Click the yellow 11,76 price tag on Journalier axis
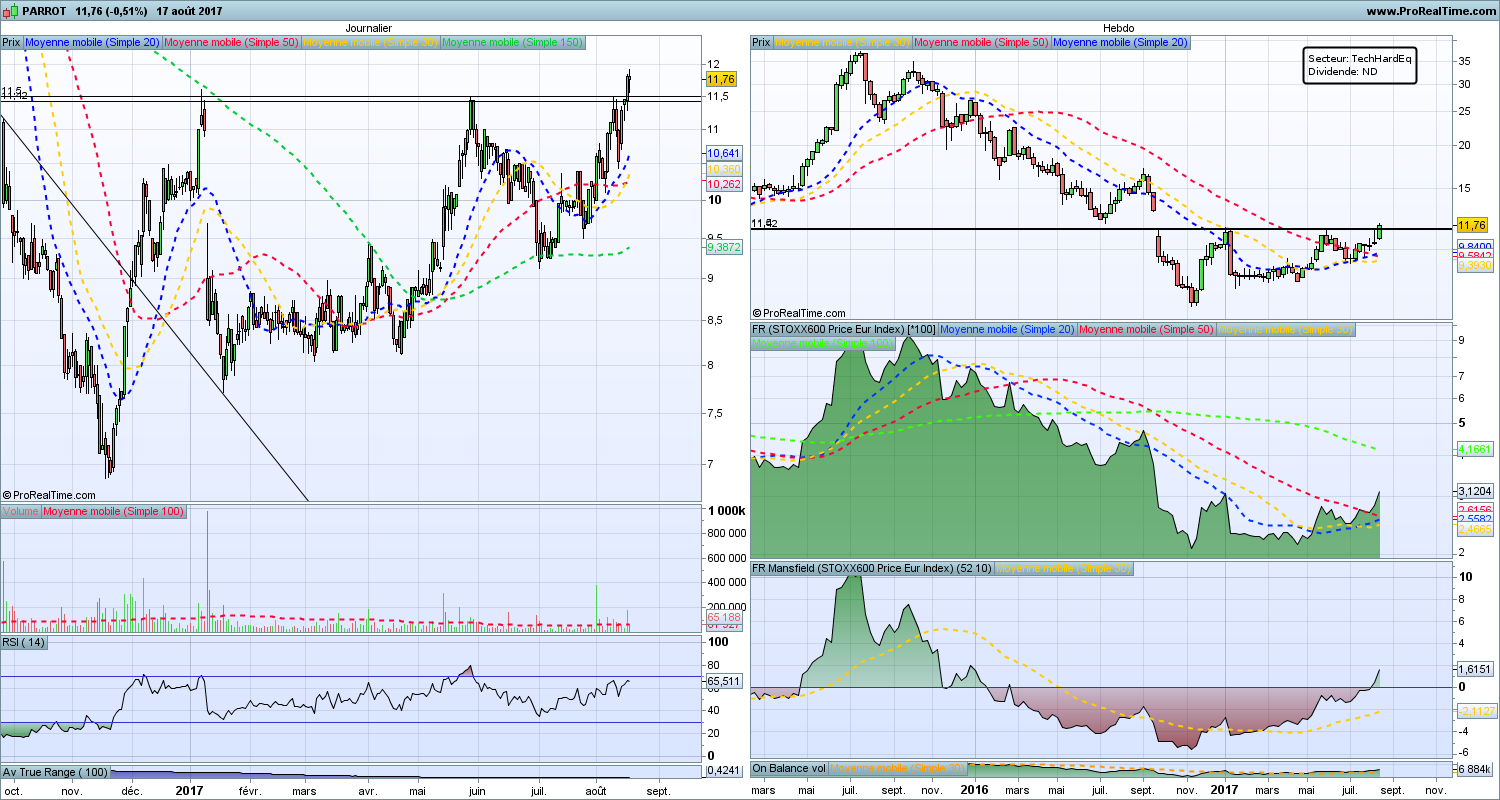 (721, 79)
